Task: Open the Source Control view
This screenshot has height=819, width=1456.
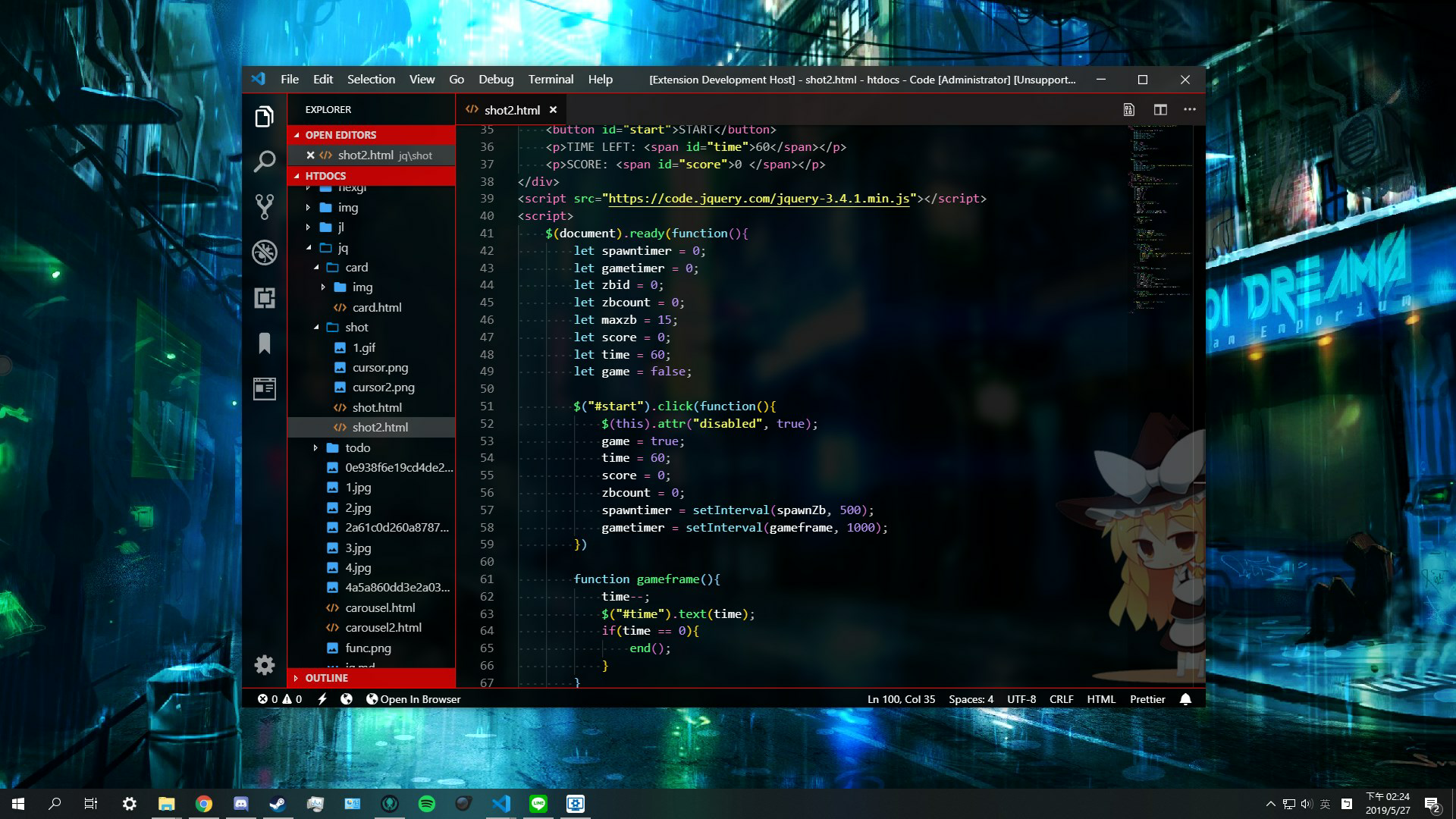Action: pos(264,206)
